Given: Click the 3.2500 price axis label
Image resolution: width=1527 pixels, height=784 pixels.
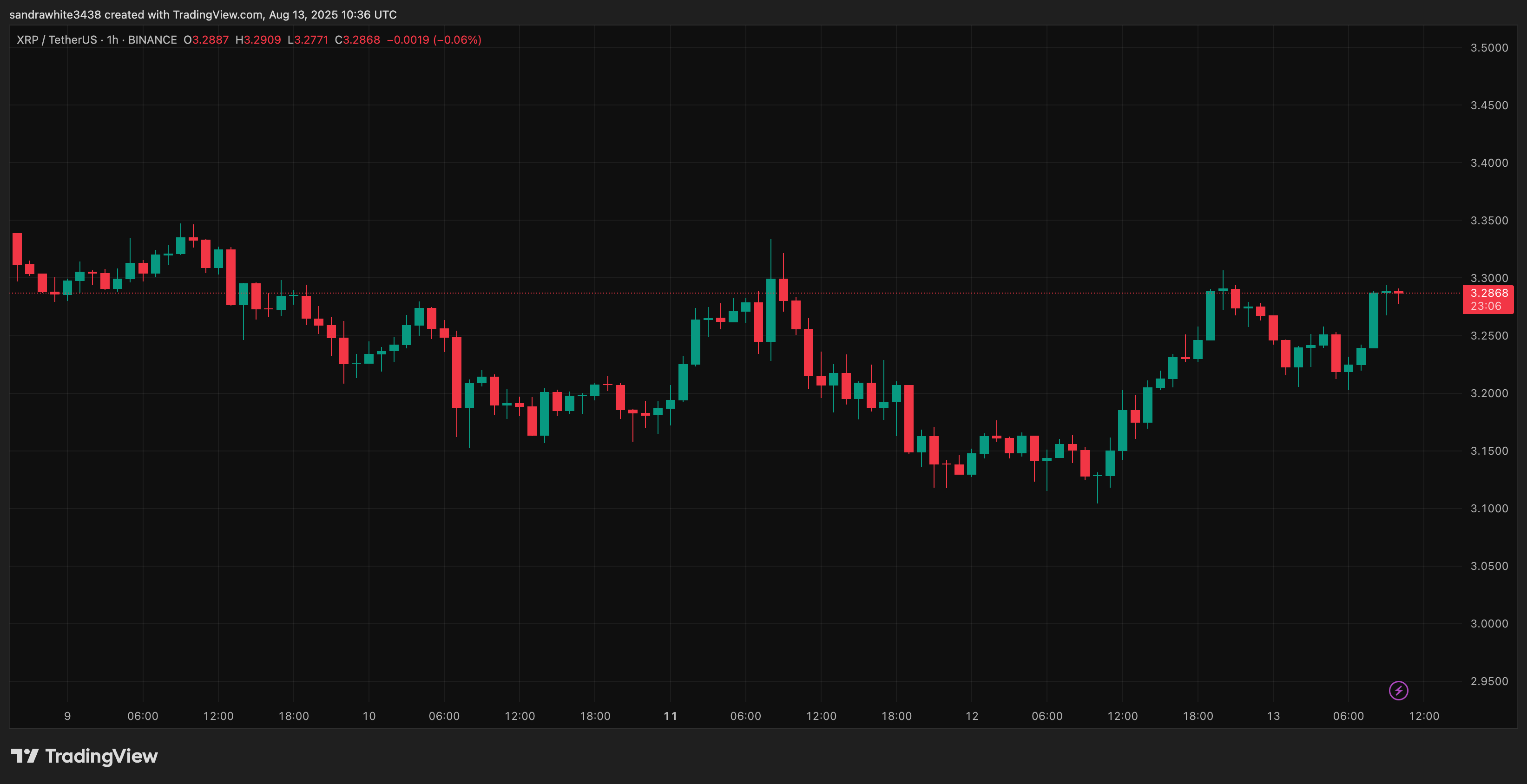Looking at the screenshot, I should 1489,335.
